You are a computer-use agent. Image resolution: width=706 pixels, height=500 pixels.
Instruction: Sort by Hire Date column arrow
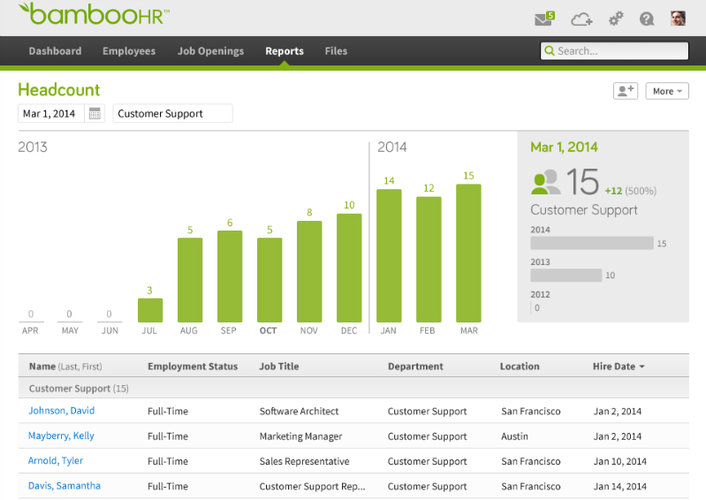coord(641,367)
